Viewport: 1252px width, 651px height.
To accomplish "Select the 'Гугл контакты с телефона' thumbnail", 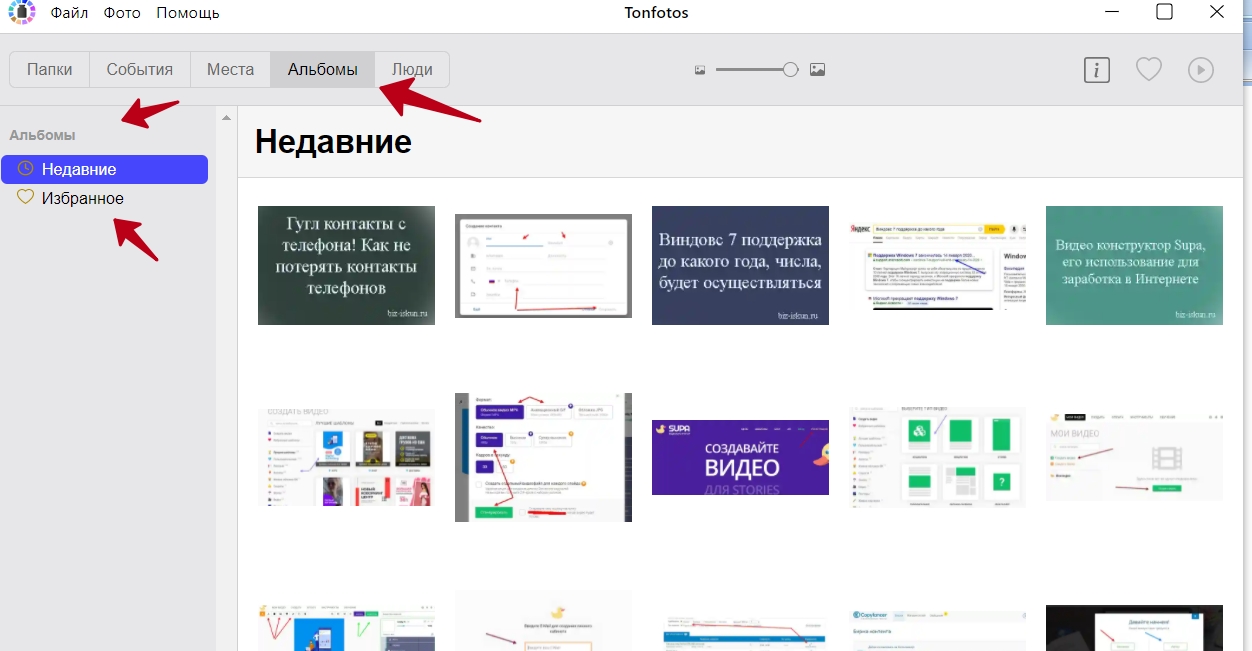I will [x=346, y=266].
